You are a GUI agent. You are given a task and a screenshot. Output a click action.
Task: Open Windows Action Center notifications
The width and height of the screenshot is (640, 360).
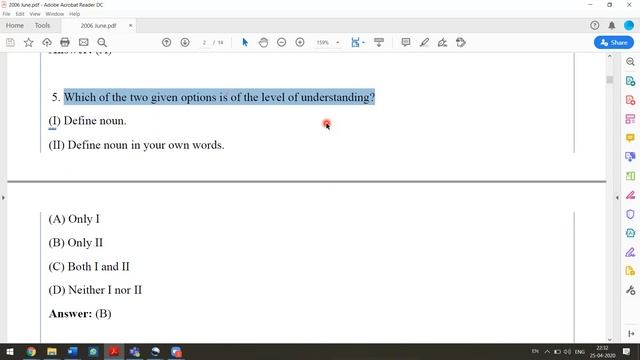click(x=627, y=351)
